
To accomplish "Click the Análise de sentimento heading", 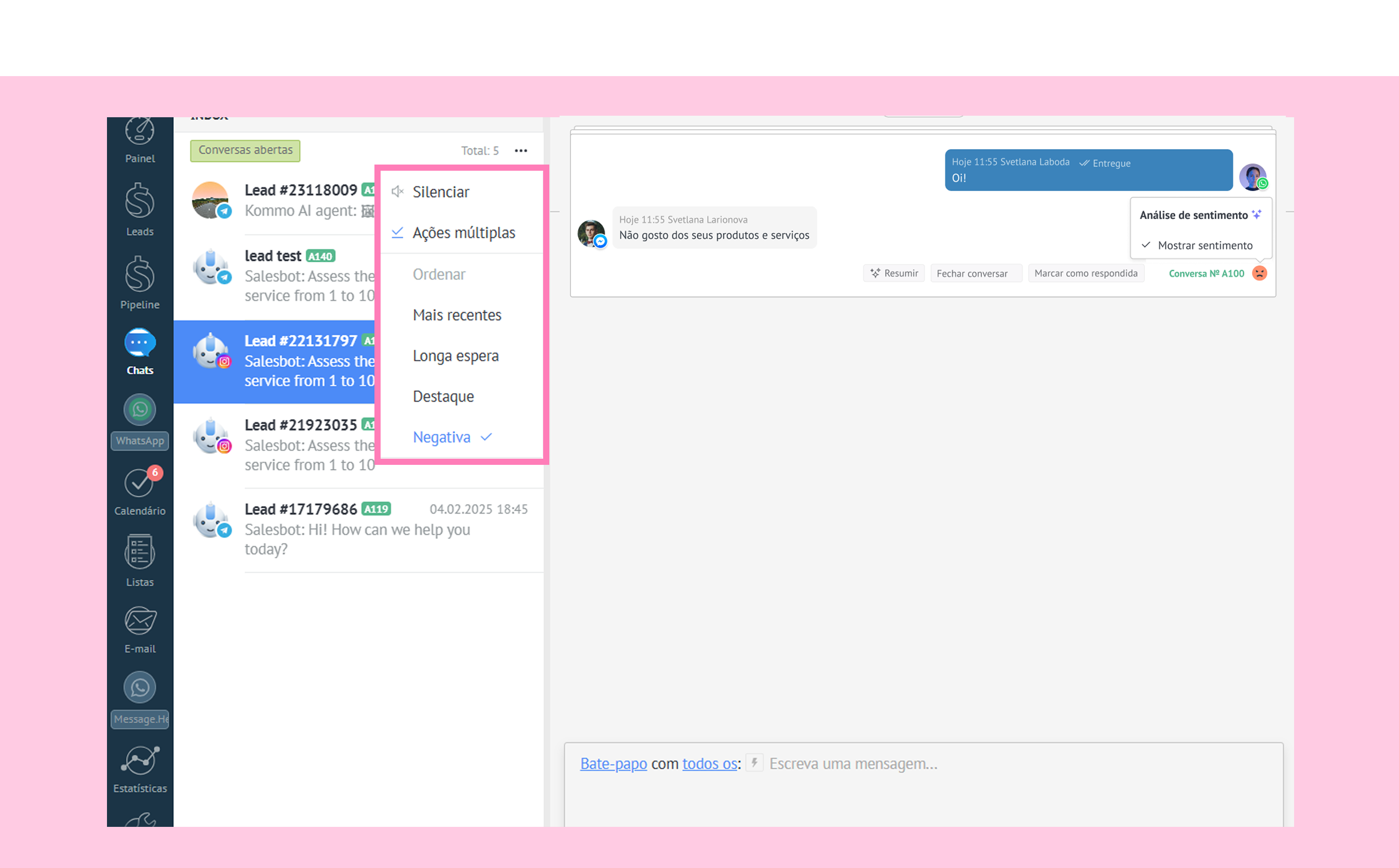I will click(1193, 215).
